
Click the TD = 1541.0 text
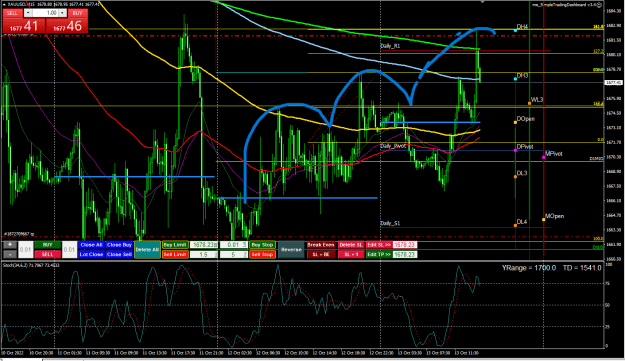(x=582, y=268)
